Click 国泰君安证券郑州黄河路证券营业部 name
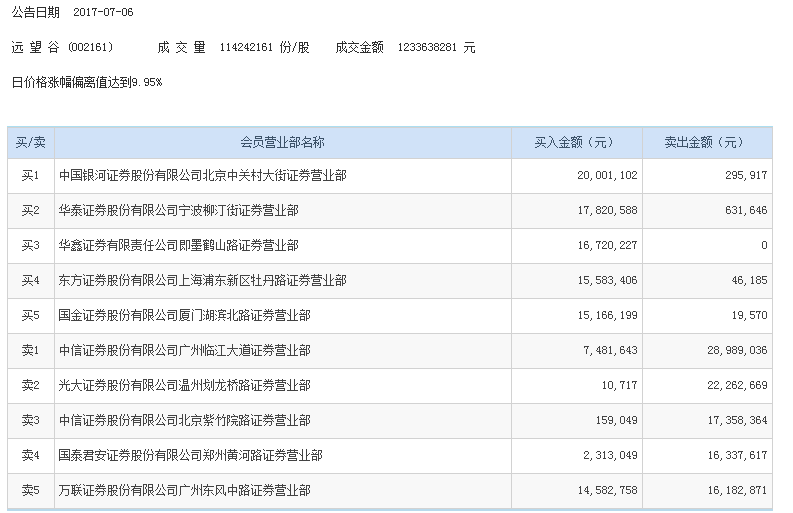Screen dimensions: 793x513 191,455
